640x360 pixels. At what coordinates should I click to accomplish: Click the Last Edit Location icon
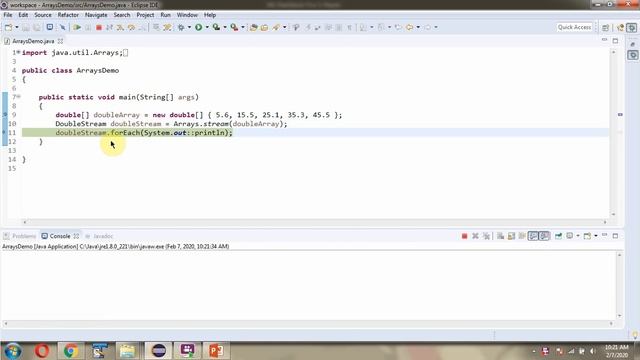click(398, 27)
